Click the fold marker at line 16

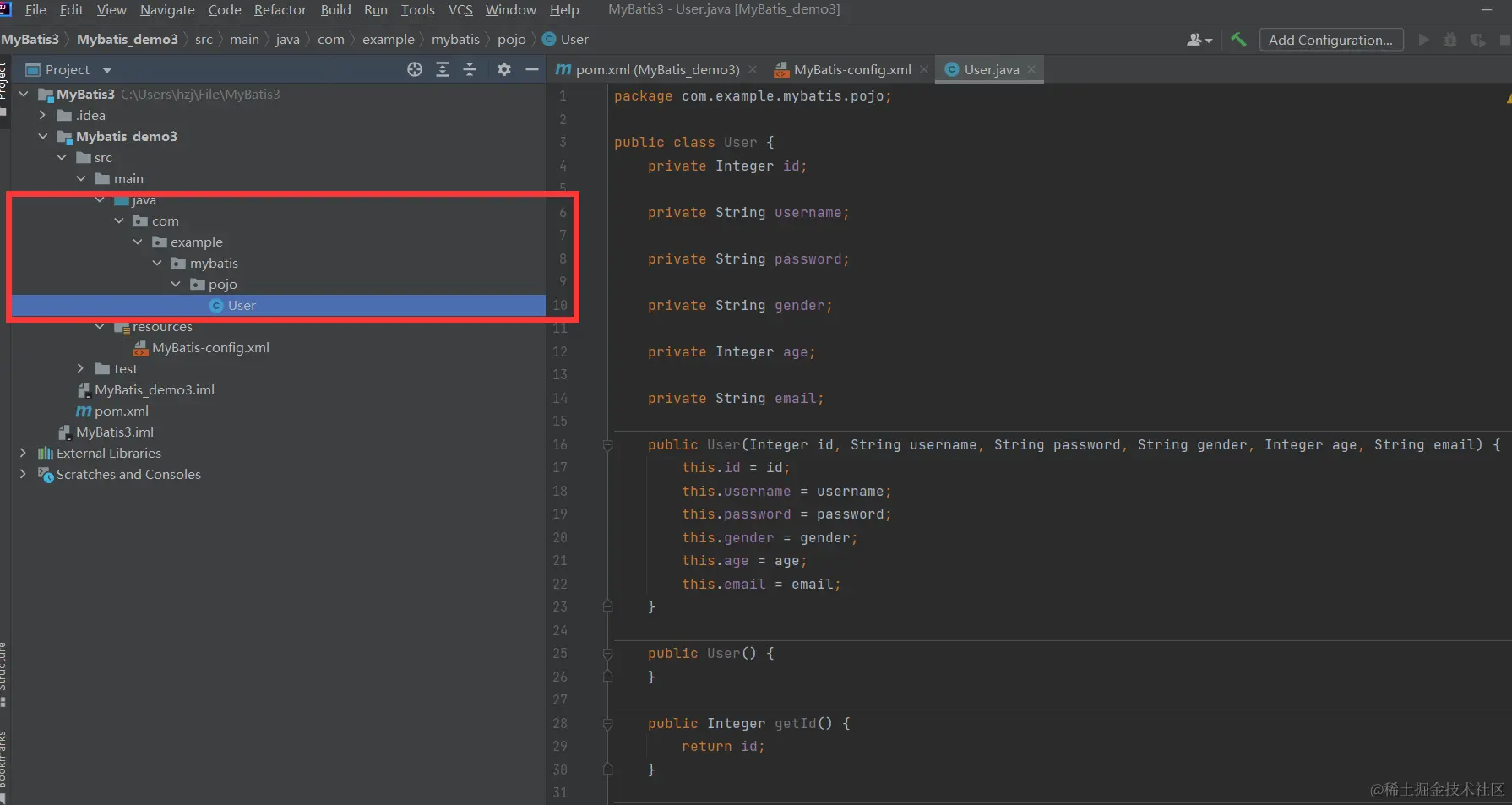pos(607,444)
